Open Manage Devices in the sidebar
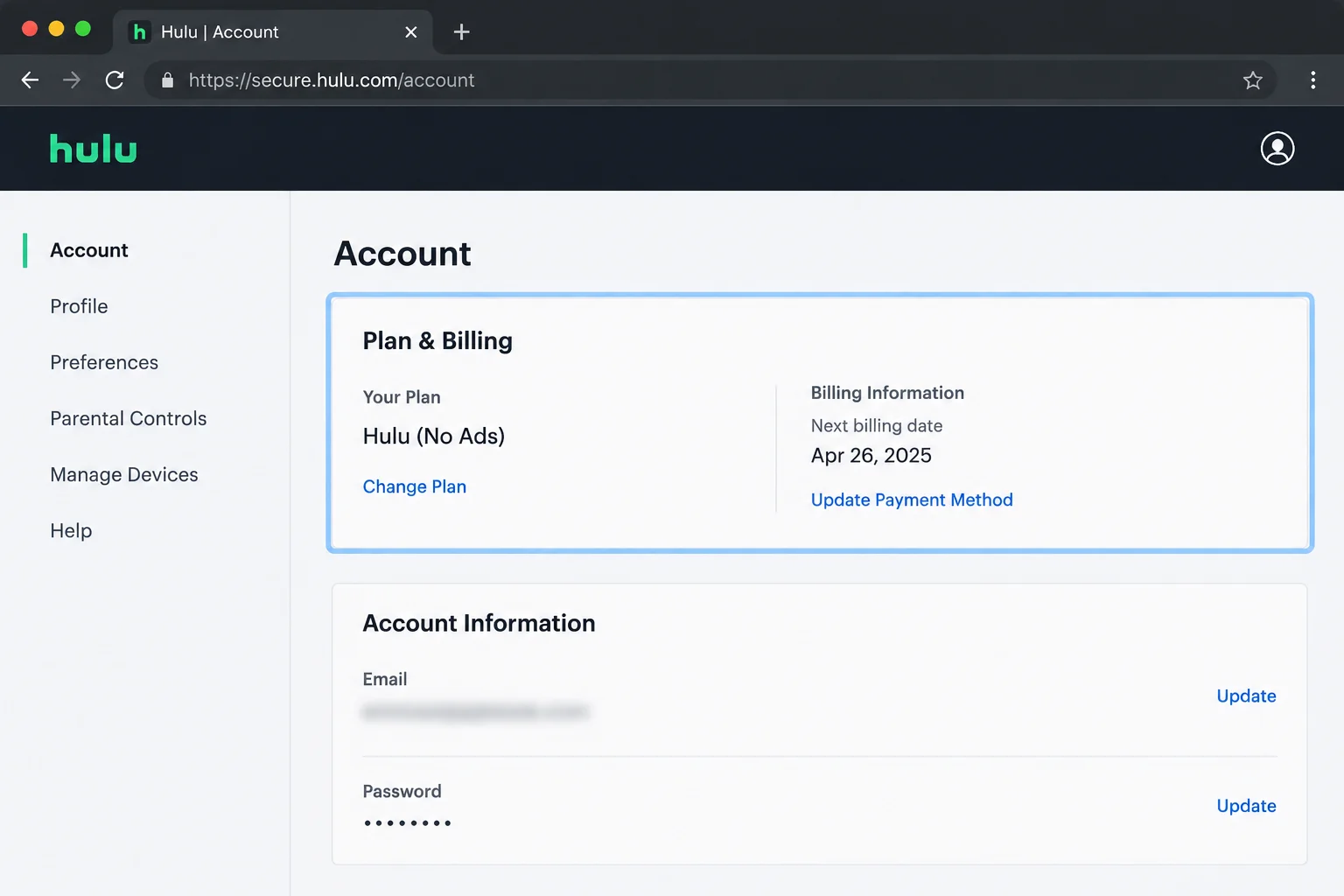The height and width of the screenshot is (896, 1344). click(124, 474)
